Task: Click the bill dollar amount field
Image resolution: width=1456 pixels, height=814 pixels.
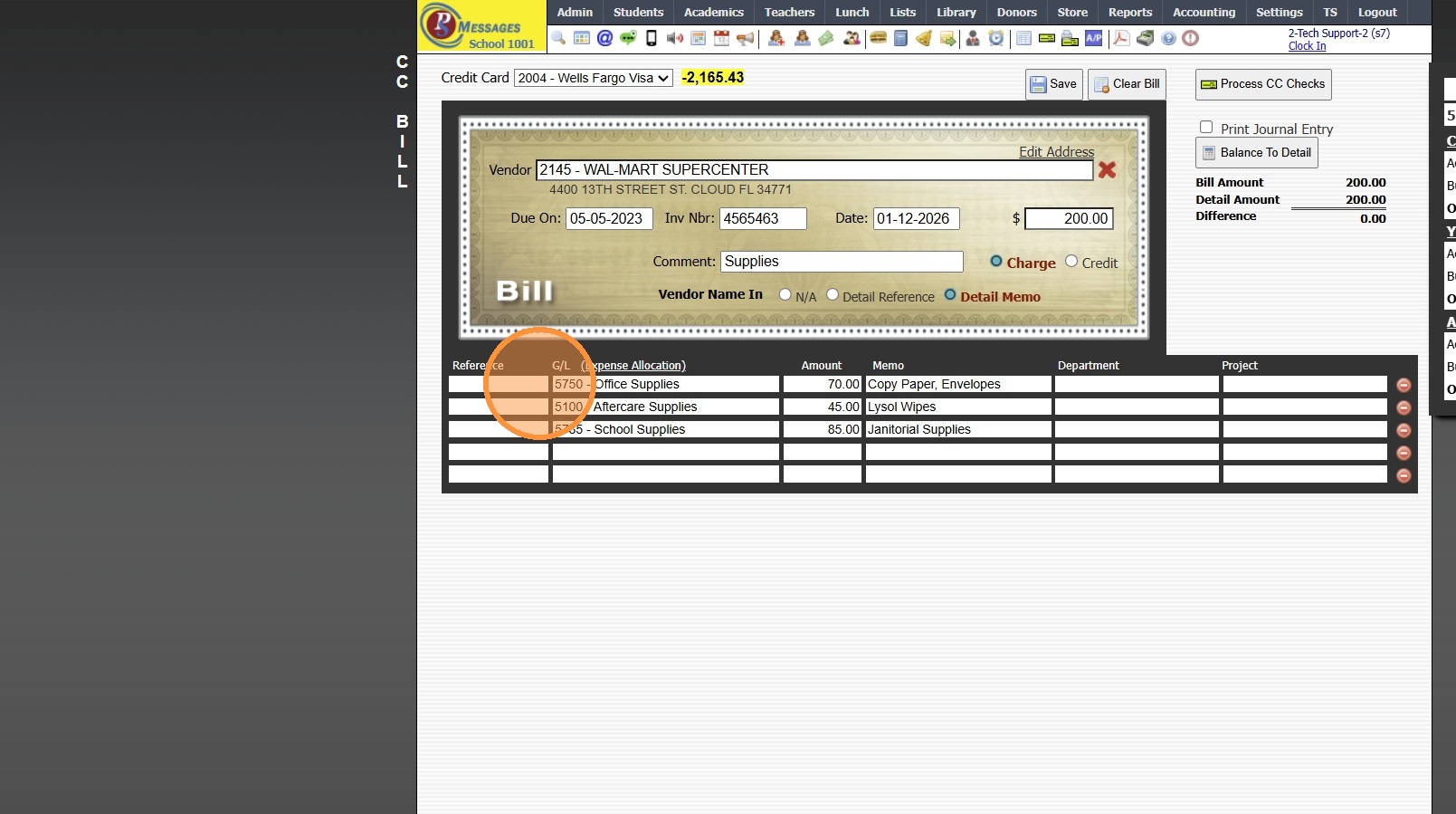Action: click(x=1069, y=218)
